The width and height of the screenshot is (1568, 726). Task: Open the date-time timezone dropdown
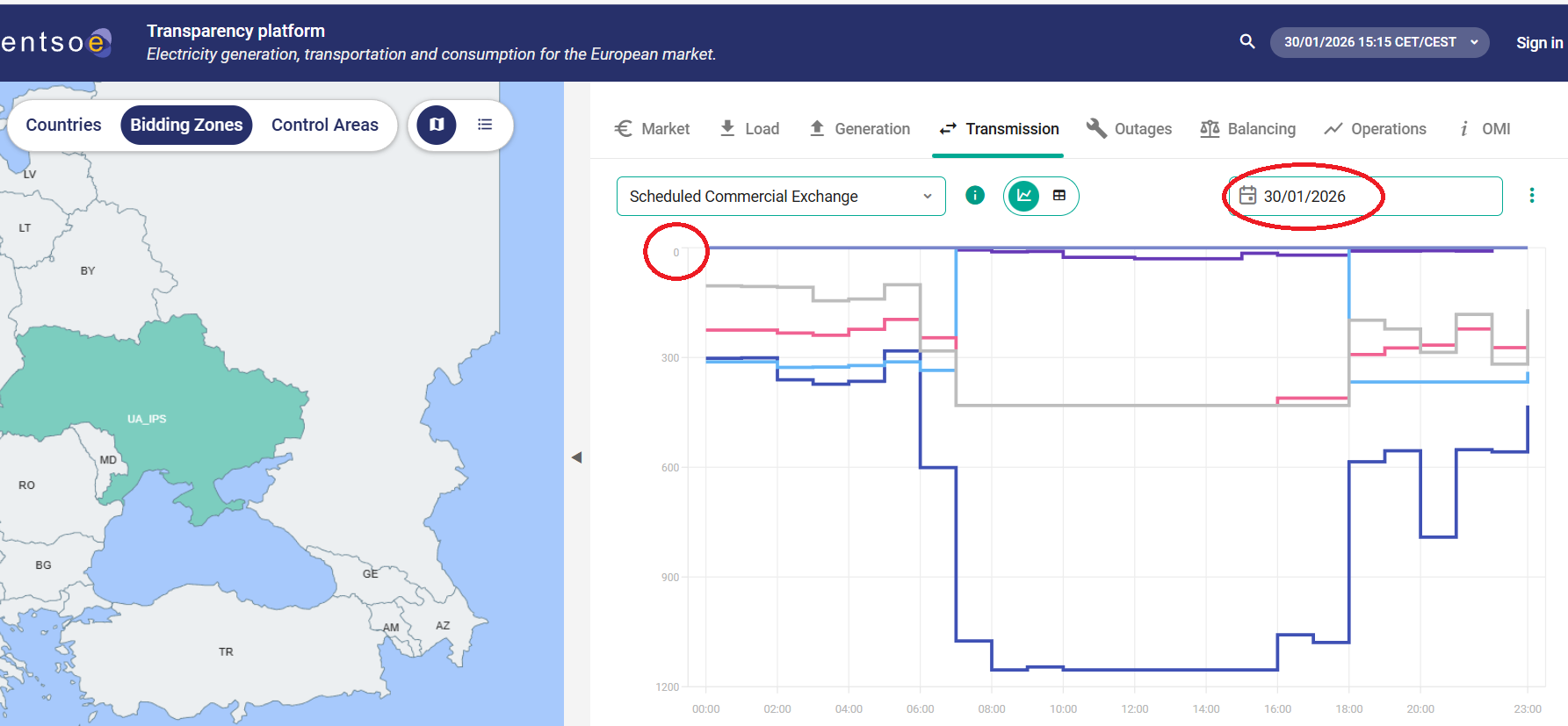coord(1379,42)
